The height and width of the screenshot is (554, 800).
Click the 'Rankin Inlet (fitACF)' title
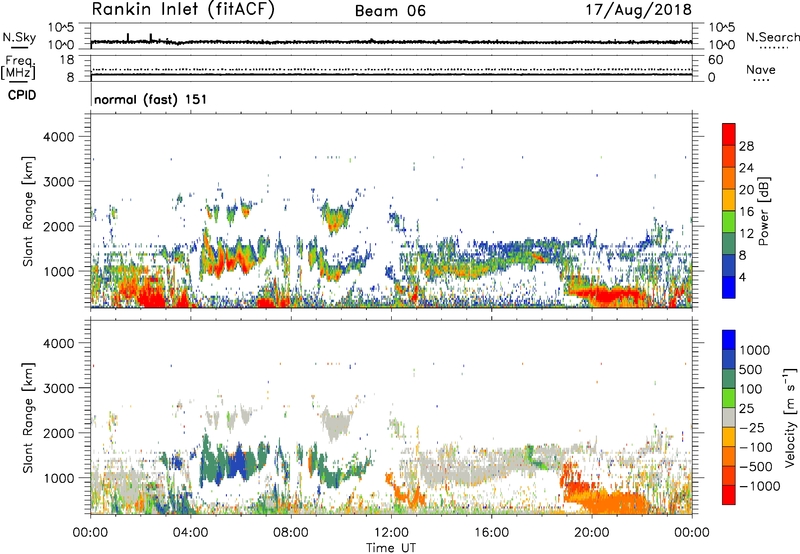183,10
